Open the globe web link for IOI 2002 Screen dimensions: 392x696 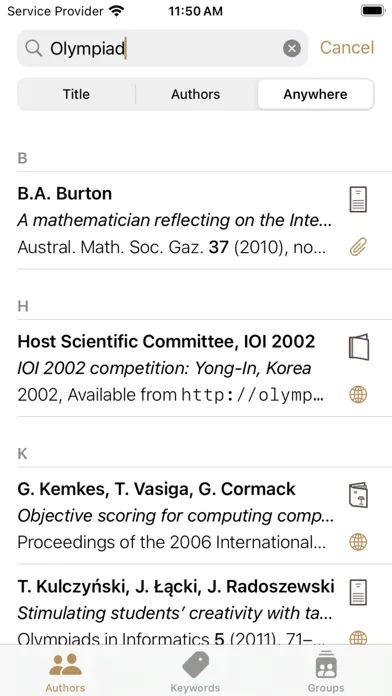(358, 394)
